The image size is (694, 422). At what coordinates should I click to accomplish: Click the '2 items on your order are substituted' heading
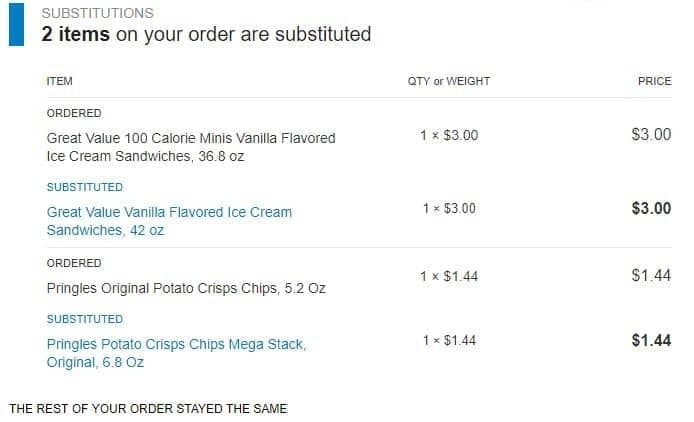206,35
